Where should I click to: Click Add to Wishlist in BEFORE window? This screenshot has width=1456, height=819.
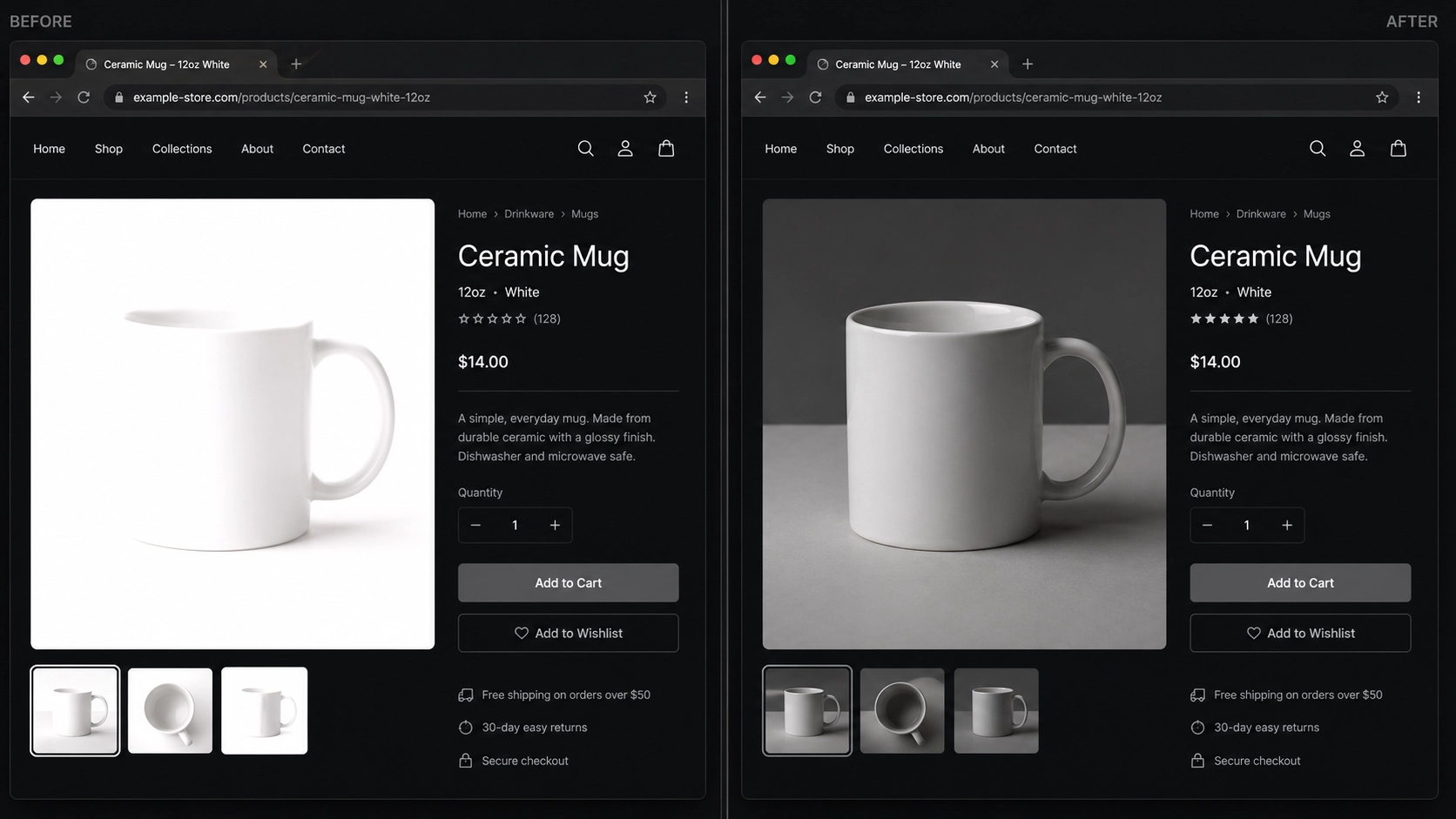tap(569, 633)
